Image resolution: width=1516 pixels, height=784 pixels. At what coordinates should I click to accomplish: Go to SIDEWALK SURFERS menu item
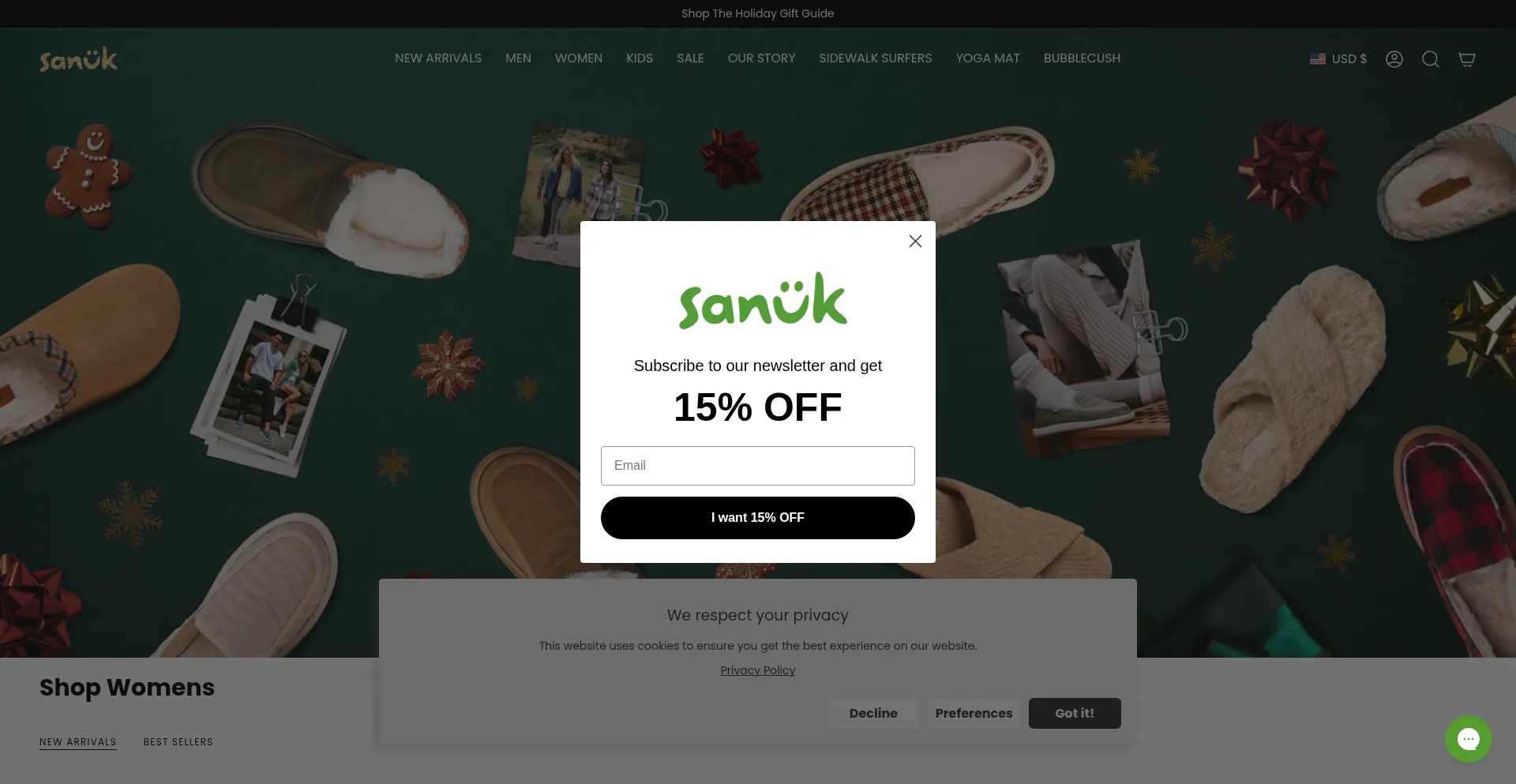(876, 58)
